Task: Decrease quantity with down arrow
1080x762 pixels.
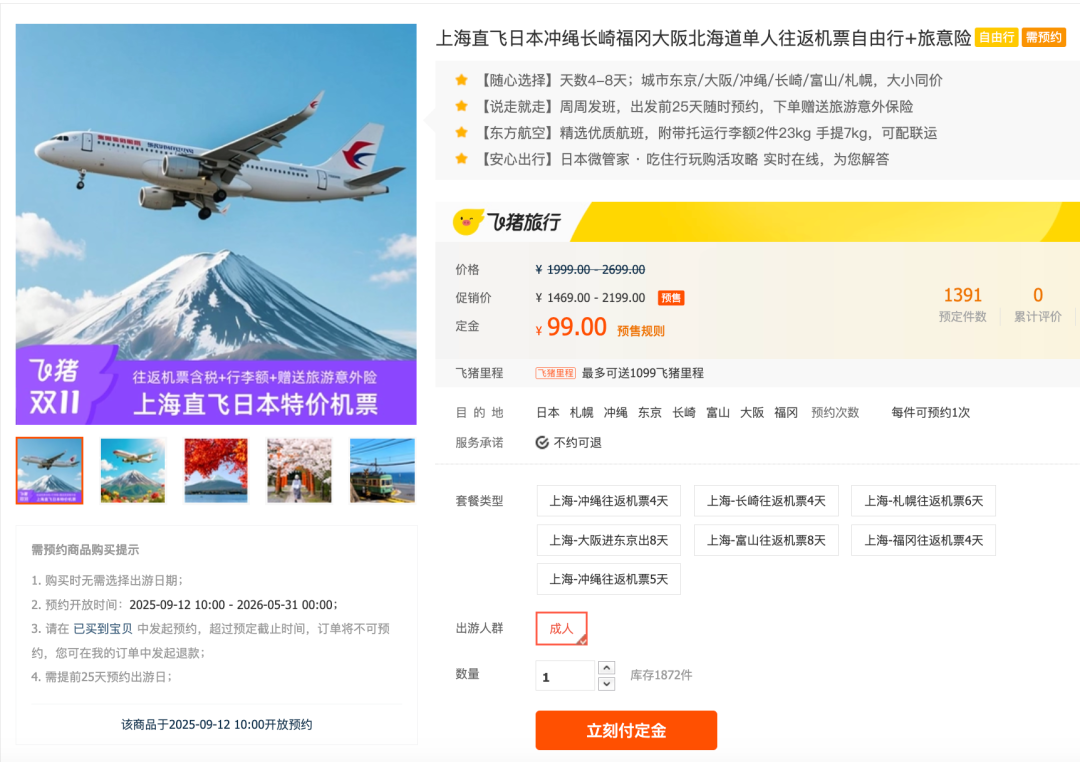Action: 606,683
